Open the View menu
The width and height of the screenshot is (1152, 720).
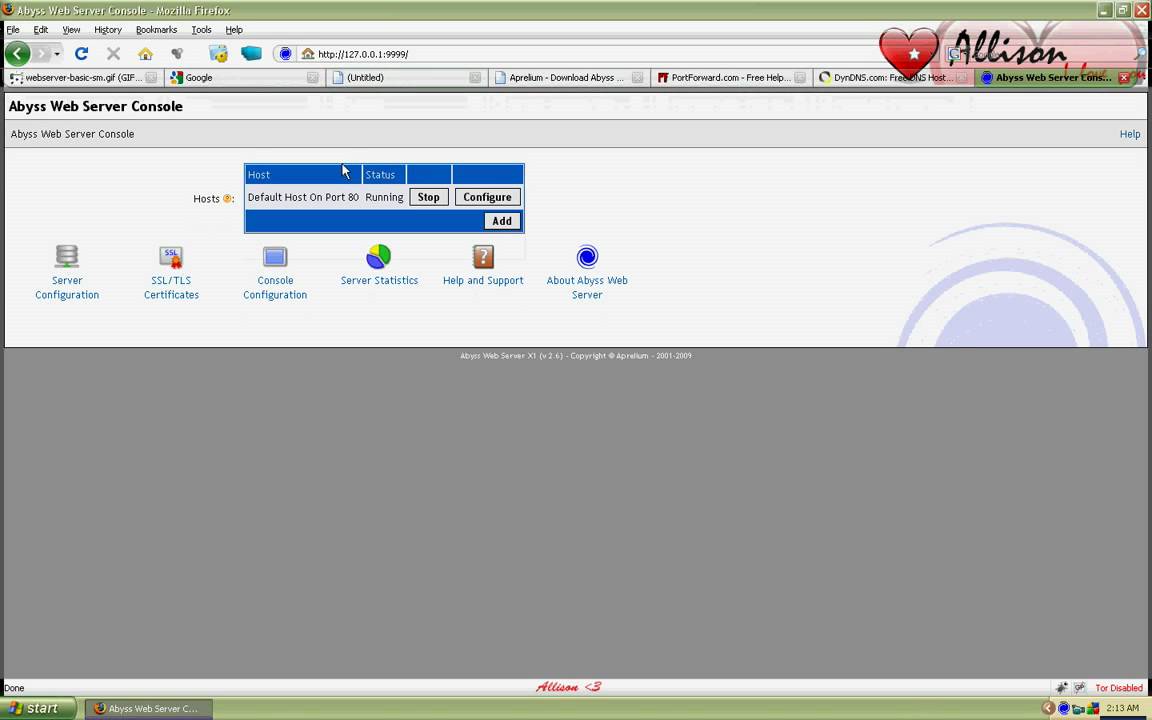pos(71,29)
